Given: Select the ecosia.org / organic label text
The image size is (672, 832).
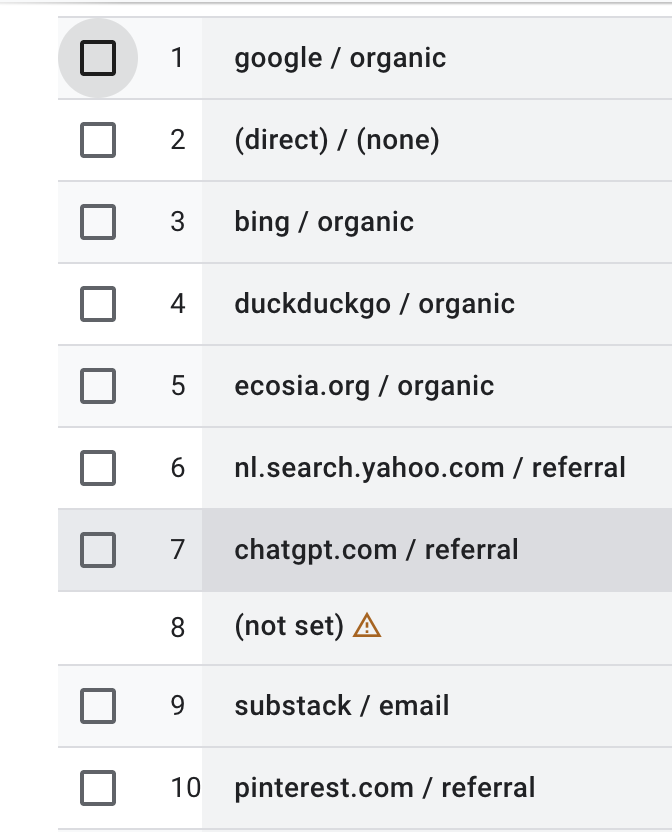Looking at the screenshot, I should (x=364, y=386).
